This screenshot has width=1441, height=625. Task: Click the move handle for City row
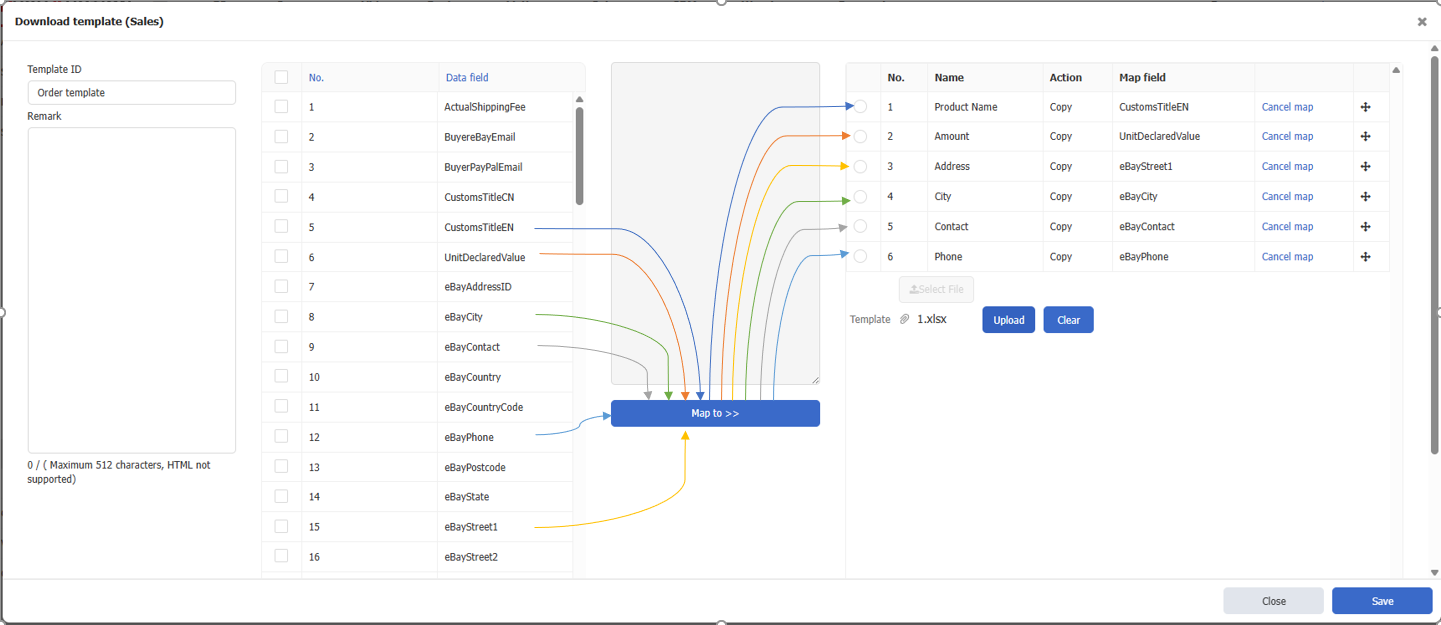pos(1366,197)
